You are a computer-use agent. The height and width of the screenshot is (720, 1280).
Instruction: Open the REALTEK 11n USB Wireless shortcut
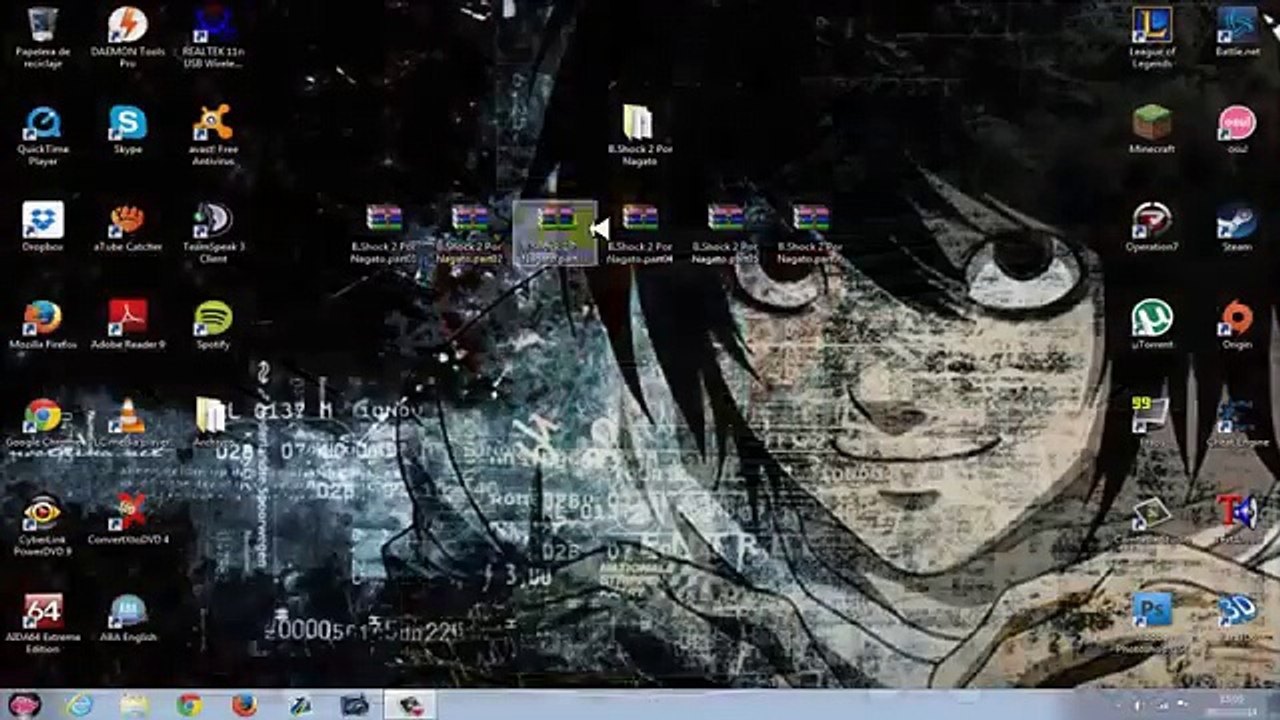click(213, 36)
